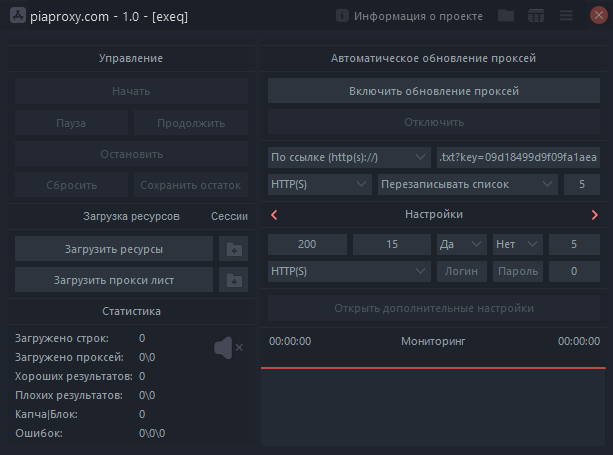Open the Да dropdown in settings
The image size is (613, 455).
pos(461,244)
